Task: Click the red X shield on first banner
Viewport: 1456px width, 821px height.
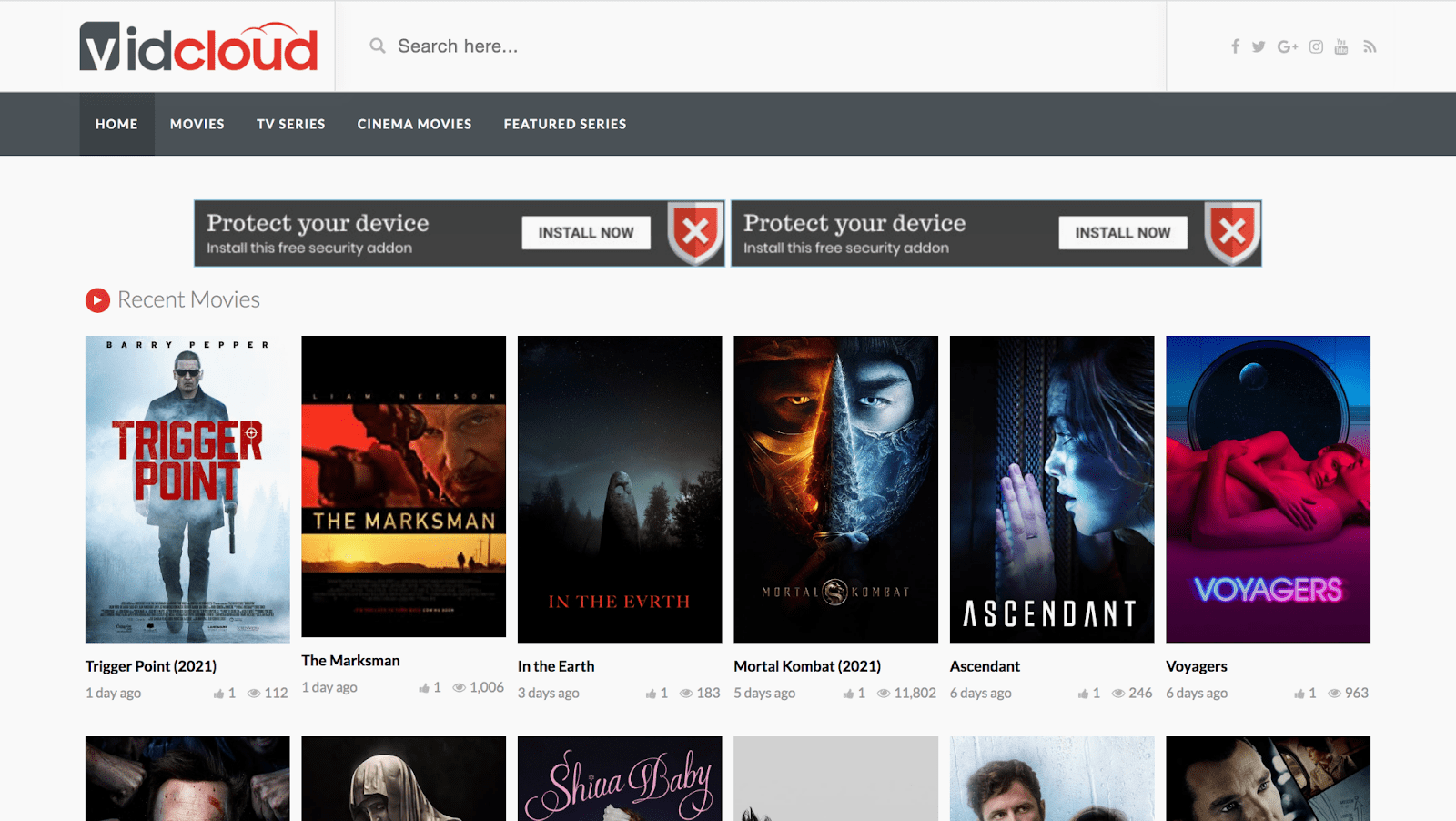Action: (x=695, y=233)
